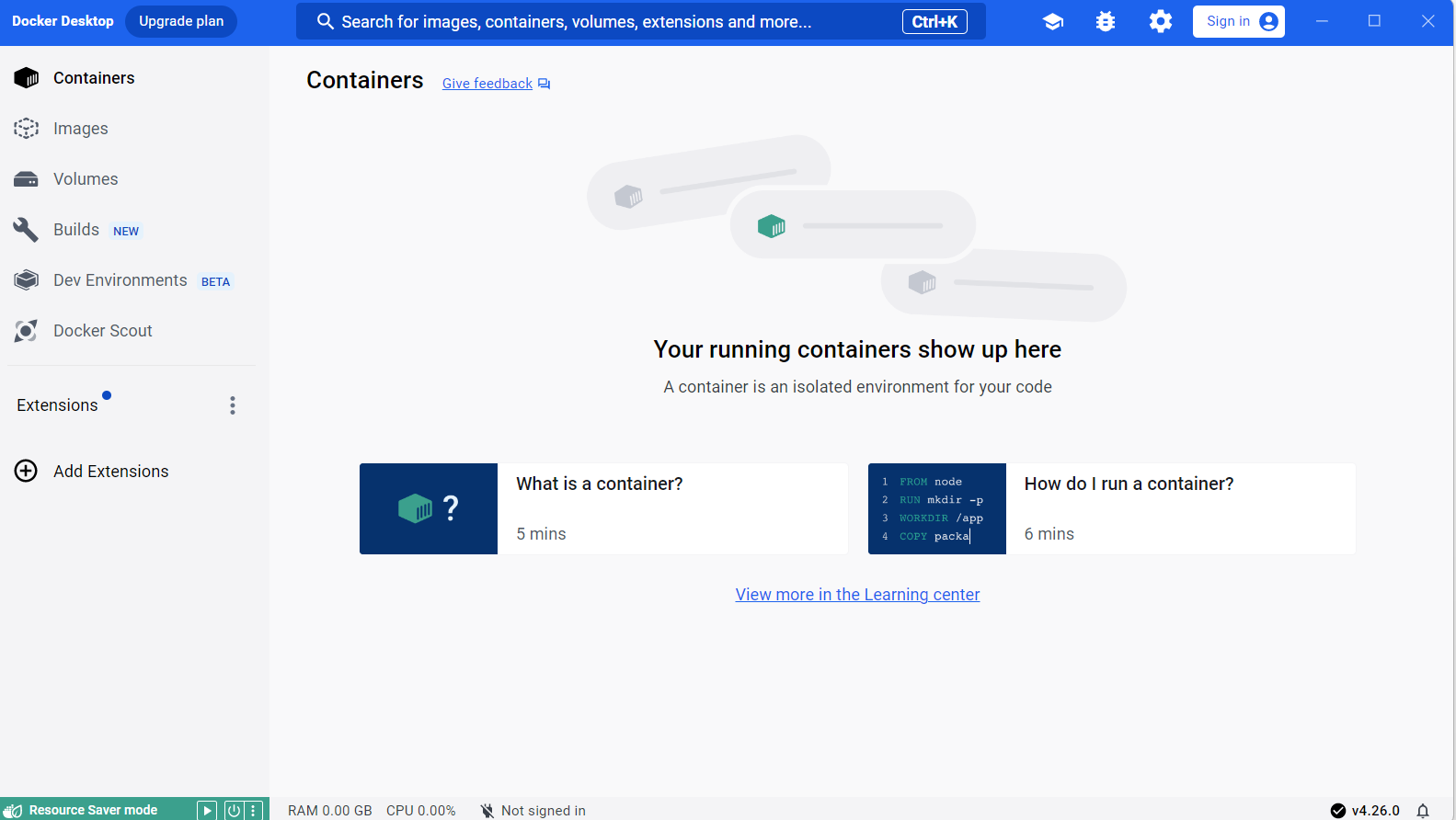Click the RAM 0.00 GB readout

tap(330, 811)
